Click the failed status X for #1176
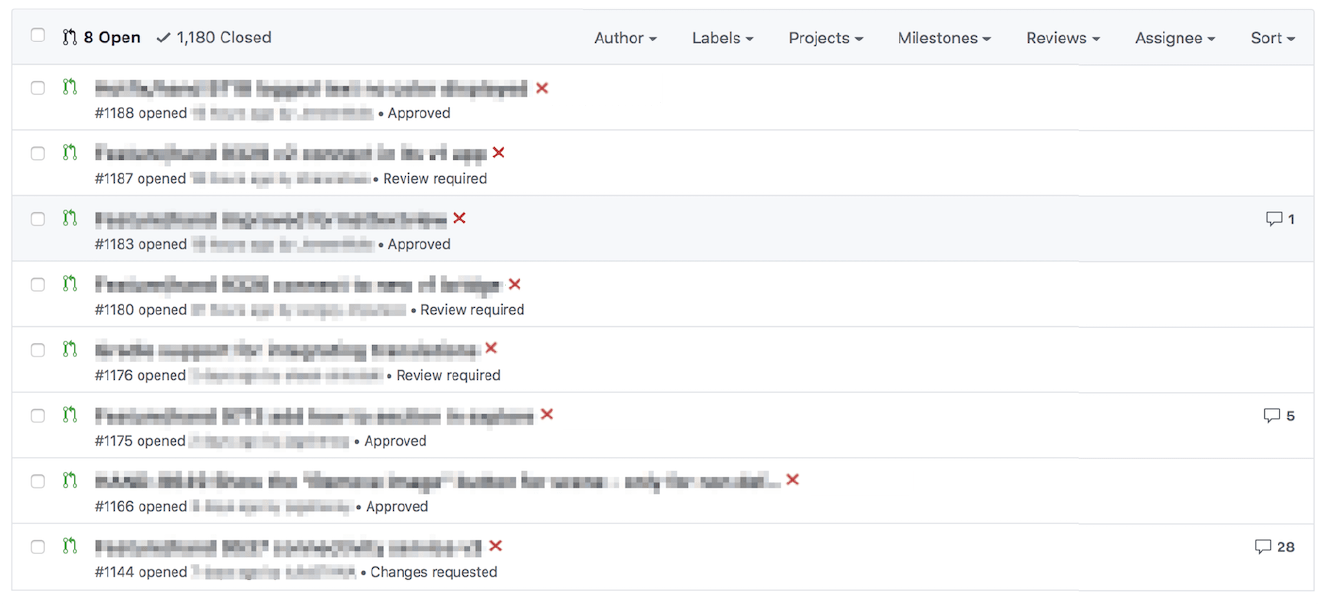 pos(491,348)
